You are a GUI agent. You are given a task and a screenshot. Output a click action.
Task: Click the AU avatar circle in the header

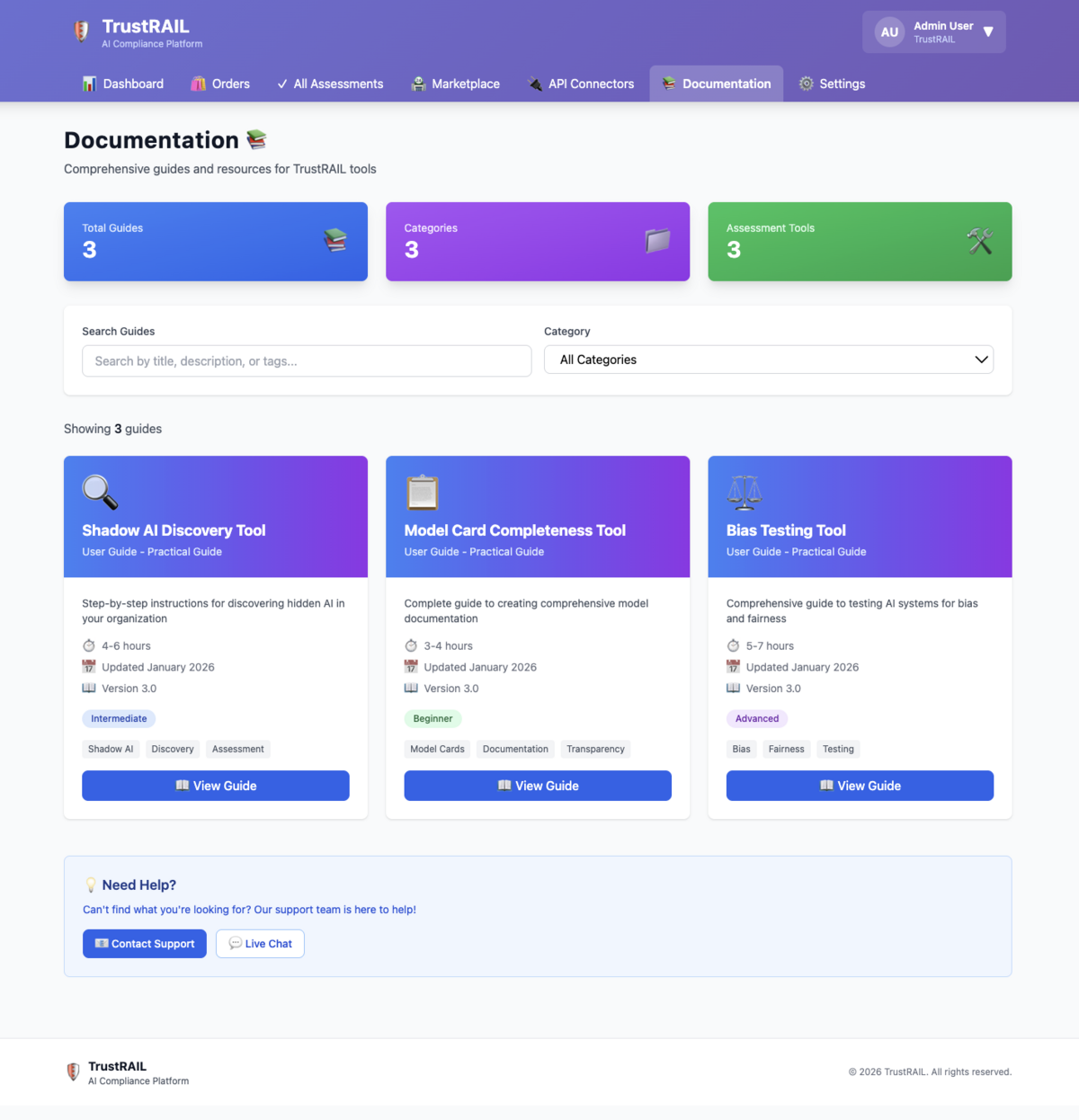click(888, 31)
